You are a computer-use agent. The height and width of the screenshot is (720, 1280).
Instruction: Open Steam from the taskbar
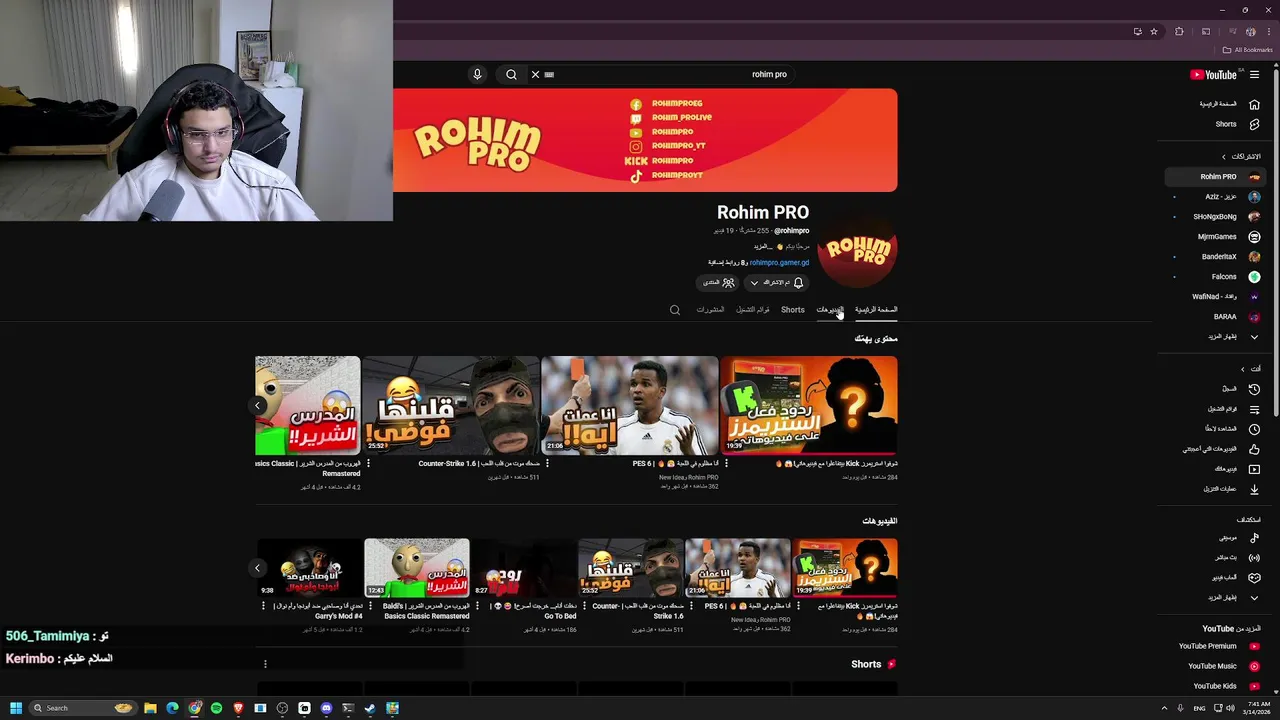tap(370, 708)
